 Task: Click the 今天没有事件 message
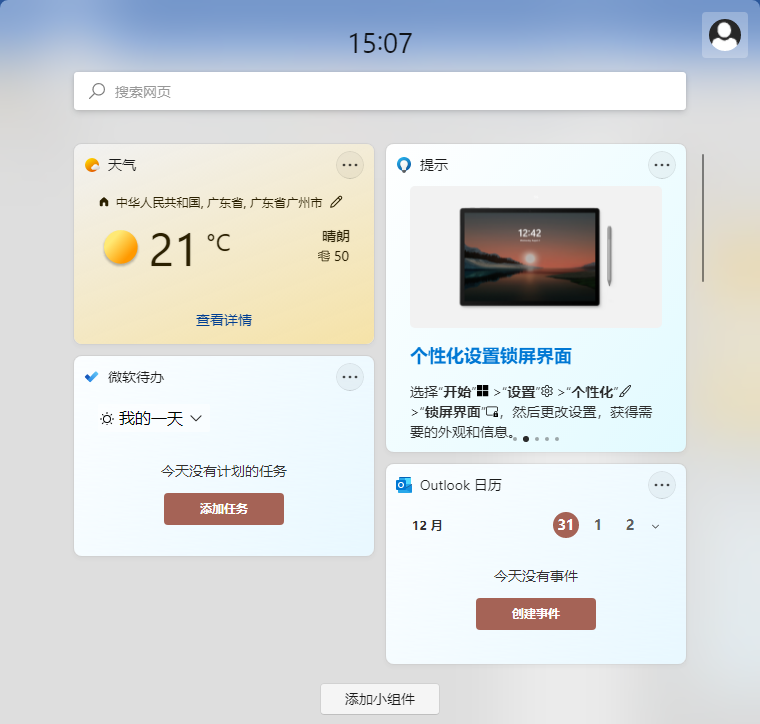[x=536, y=576]
